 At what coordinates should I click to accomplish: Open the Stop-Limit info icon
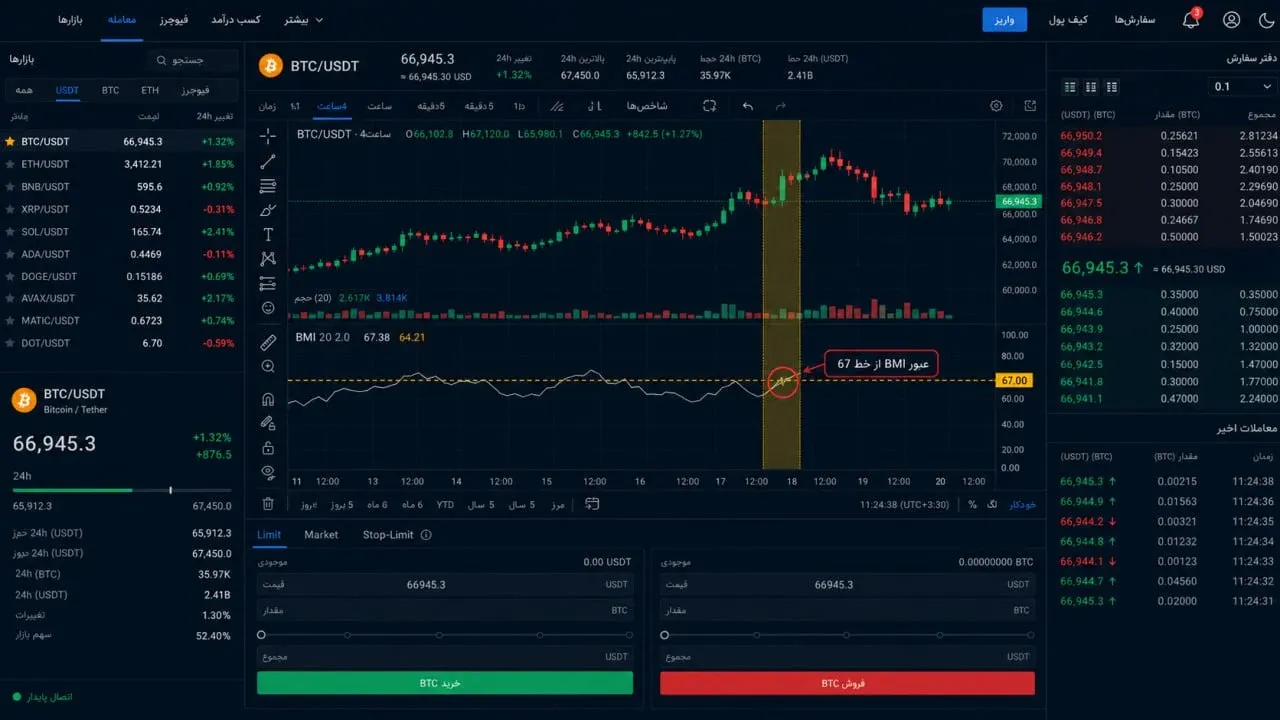tap(426, 535)
